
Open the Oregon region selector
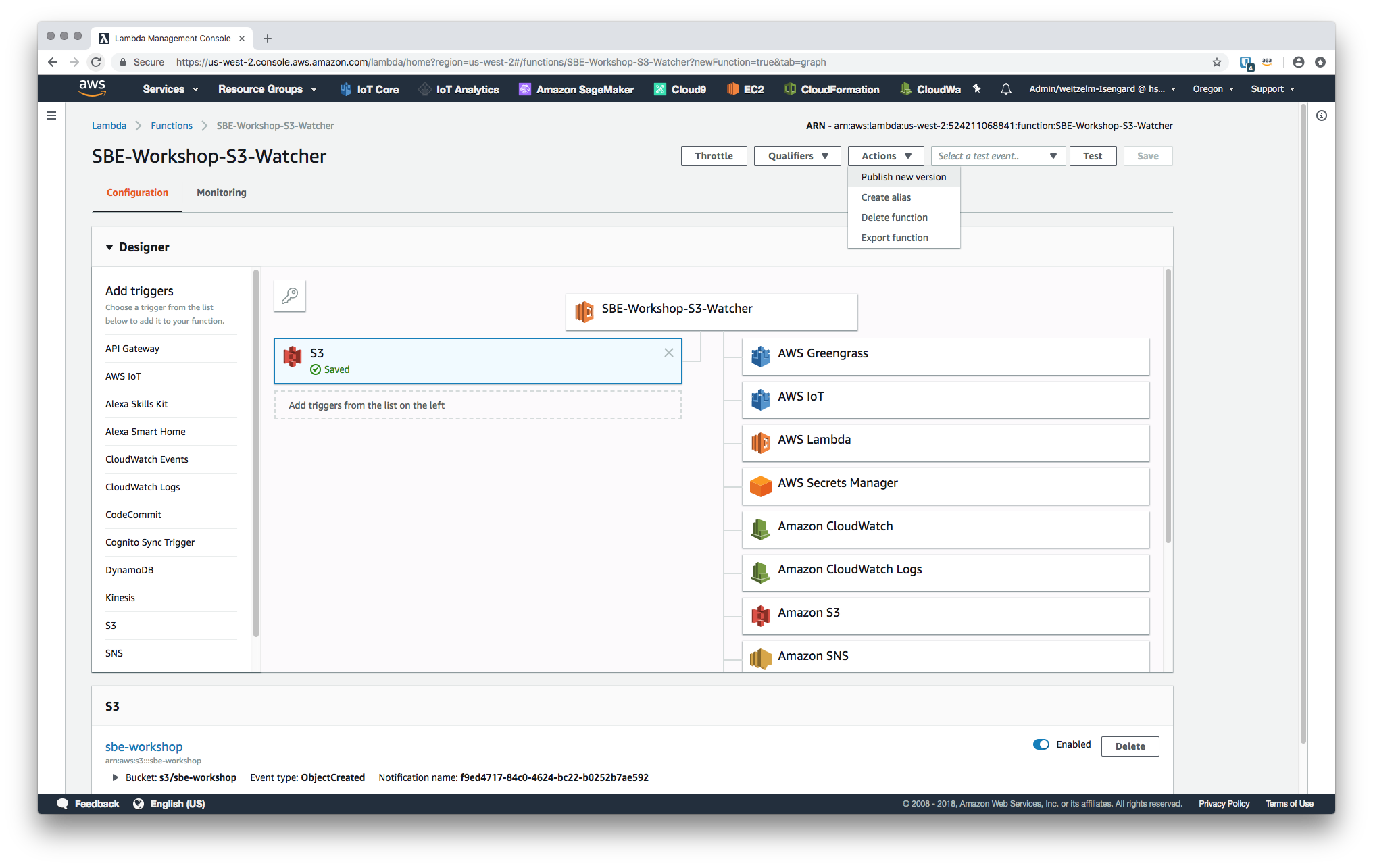tap(1214, 89)
